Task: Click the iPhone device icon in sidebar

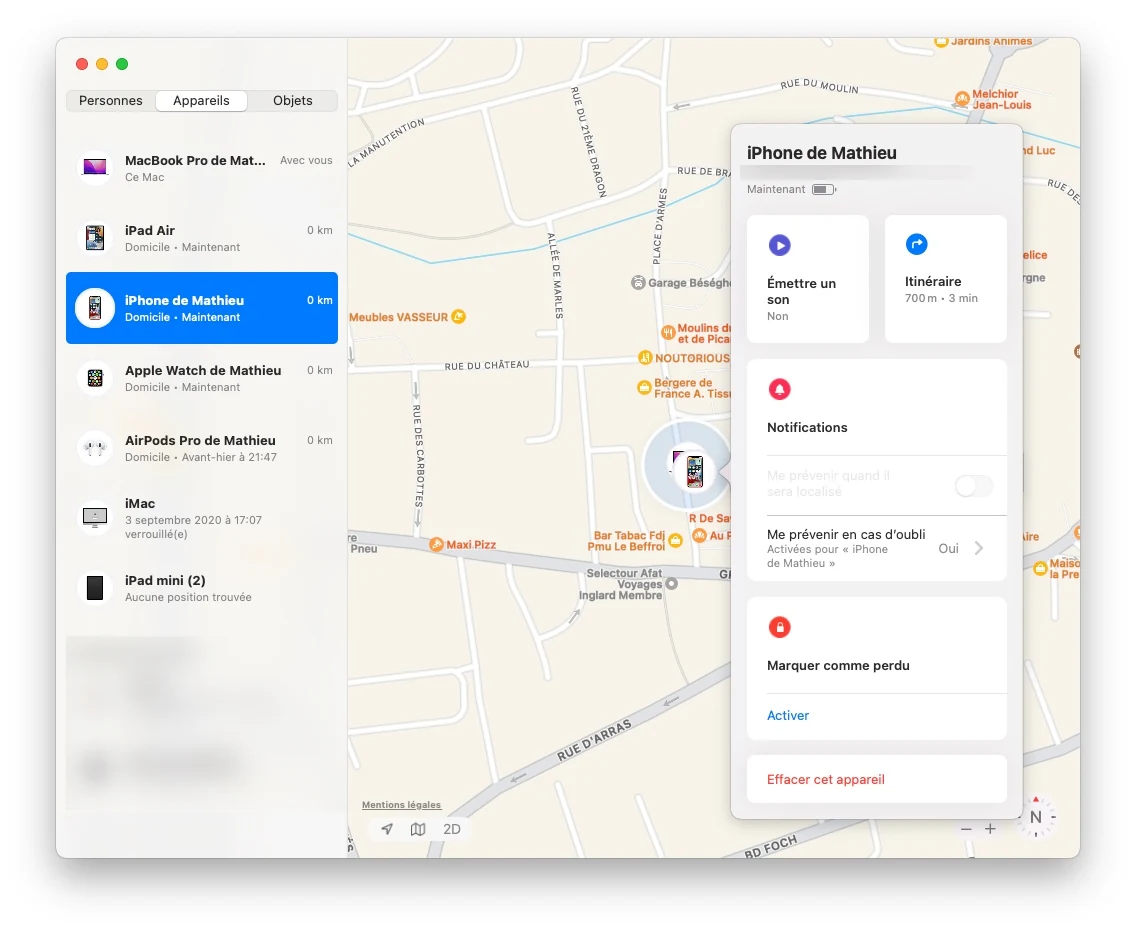Action: tap(95, 308)
